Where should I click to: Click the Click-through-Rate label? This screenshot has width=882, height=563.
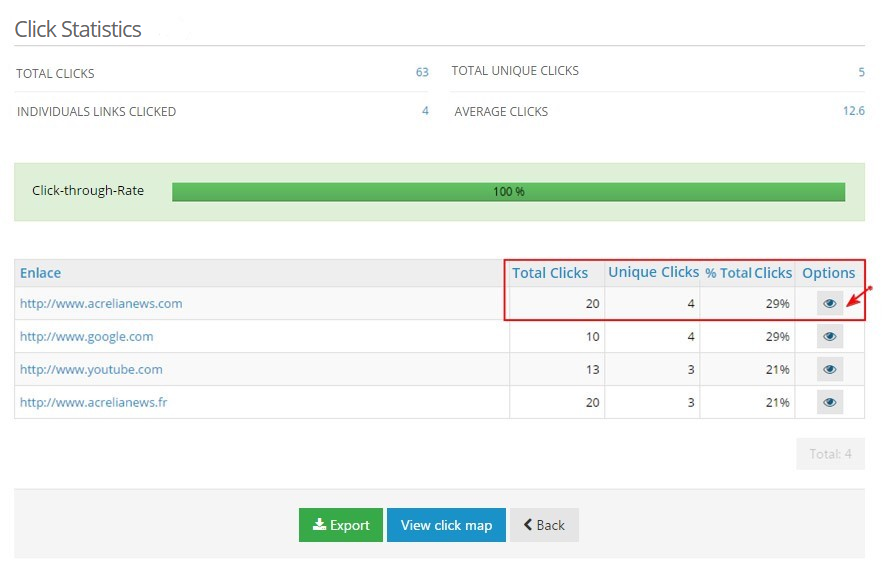(x=88, y=191)
